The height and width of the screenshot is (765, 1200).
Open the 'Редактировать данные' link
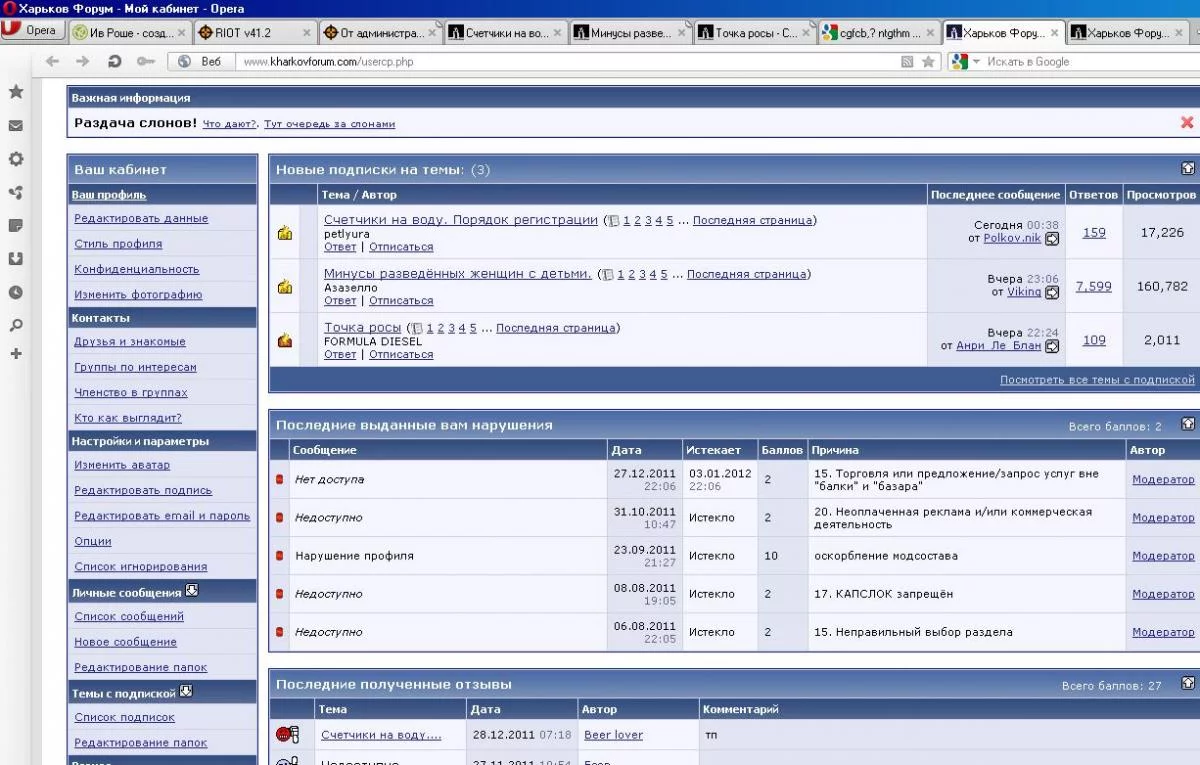tap(141, 218)
